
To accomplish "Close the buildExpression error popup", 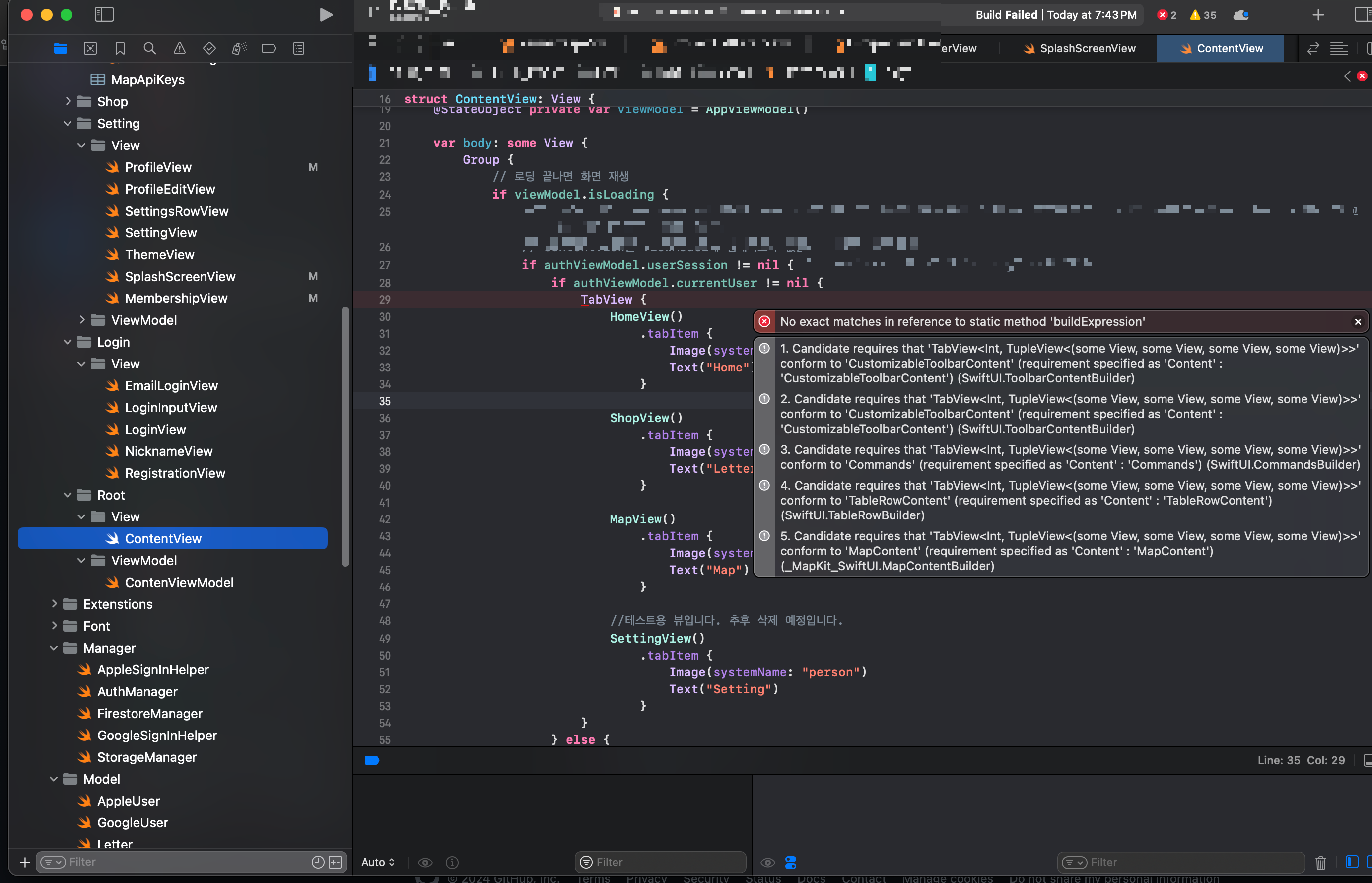I will (1357, 322).
